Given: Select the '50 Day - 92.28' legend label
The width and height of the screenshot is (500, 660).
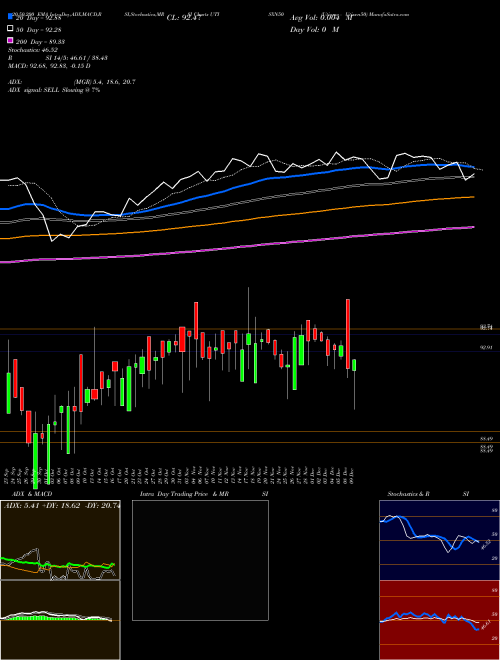Looking at the screenshot, I should pyautogui.click(x=38, y=29).
